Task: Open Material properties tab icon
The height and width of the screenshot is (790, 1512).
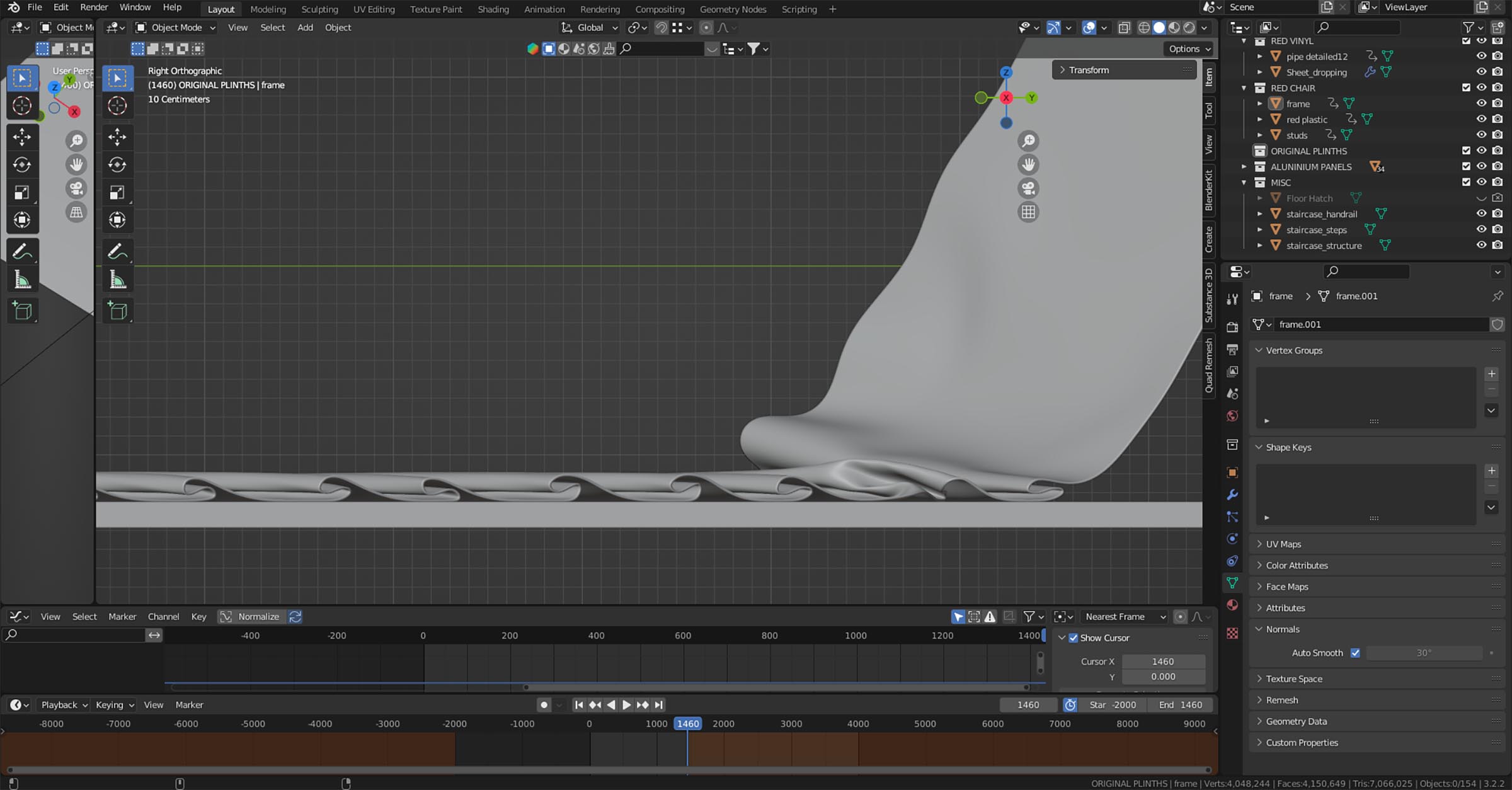Action: click(x=1232, y=605)
